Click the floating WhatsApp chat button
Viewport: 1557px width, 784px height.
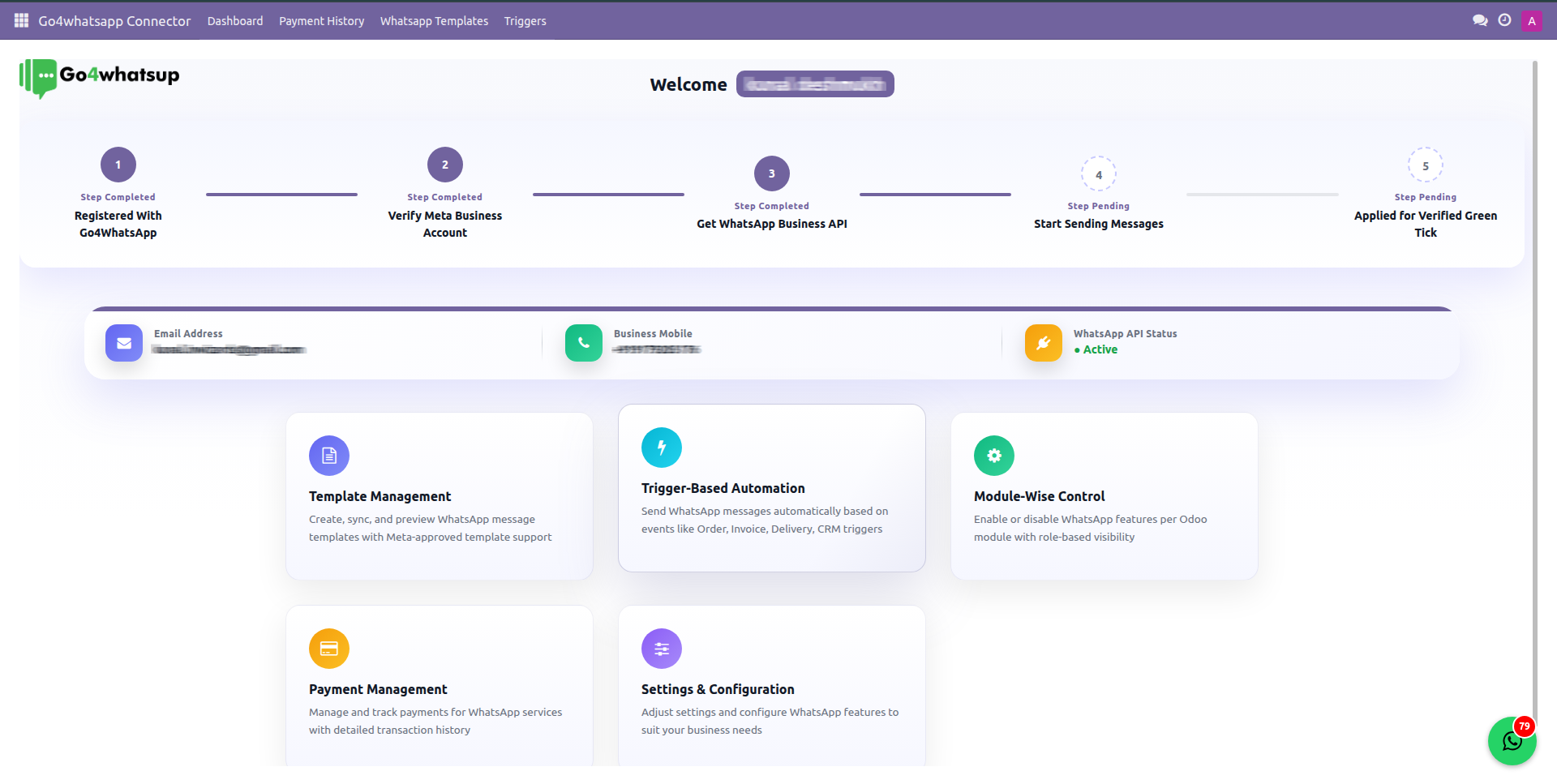coord(1512,740)
